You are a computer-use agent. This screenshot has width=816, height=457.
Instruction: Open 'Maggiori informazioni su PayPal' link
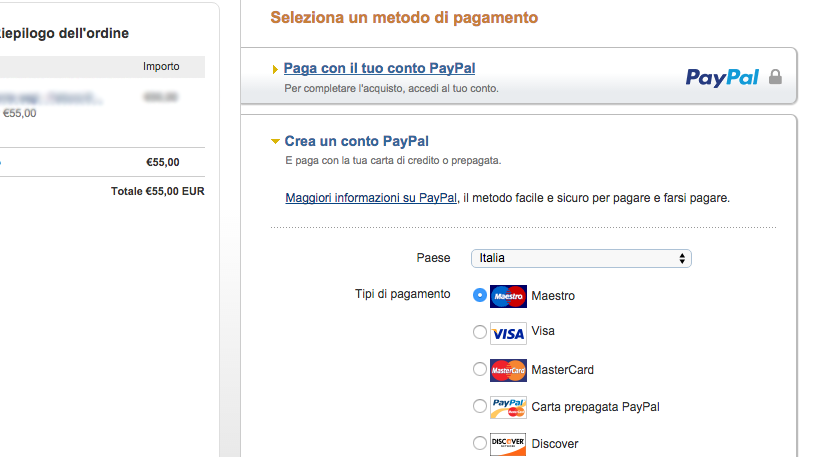(371, 198)
